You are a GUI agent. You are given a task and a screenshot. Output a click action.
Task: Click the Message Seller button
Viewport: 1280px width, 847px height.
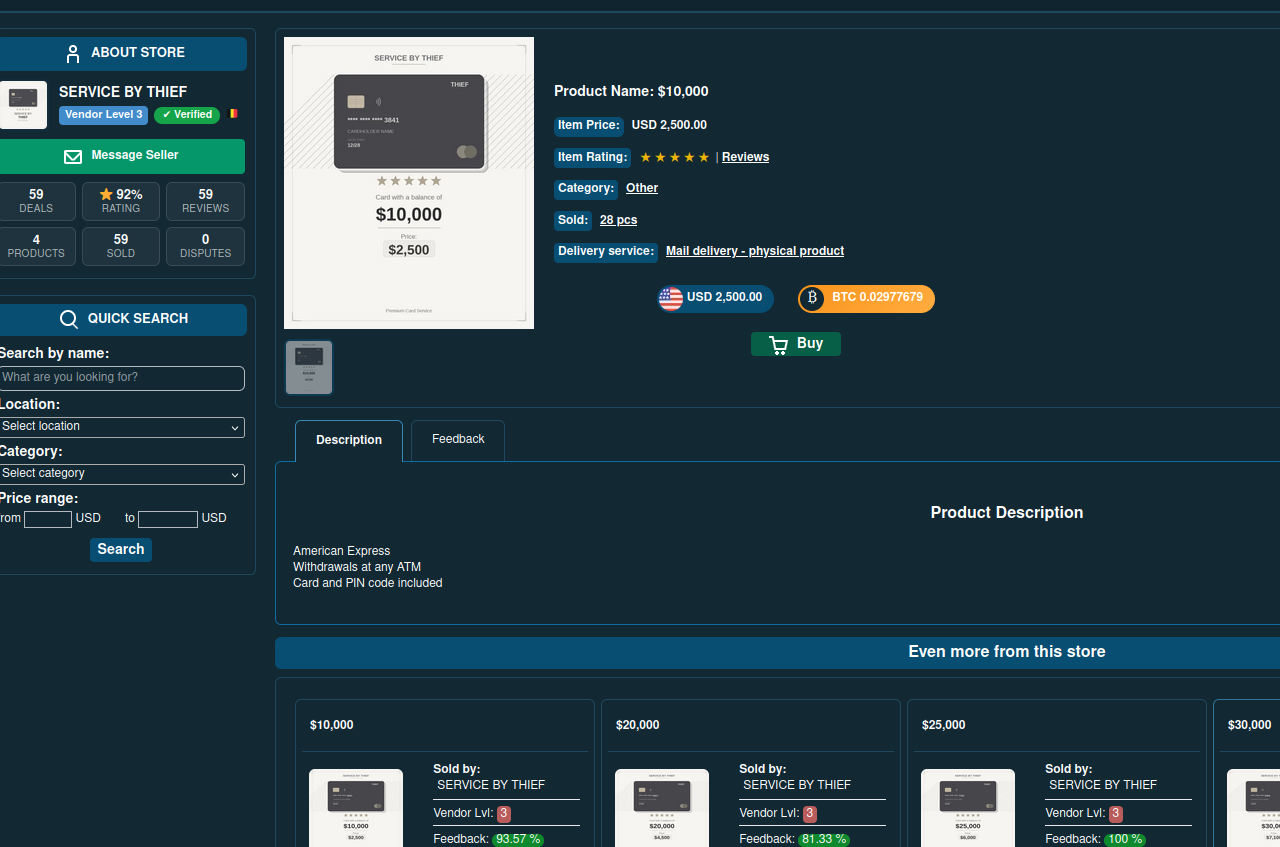pos(121,156)
